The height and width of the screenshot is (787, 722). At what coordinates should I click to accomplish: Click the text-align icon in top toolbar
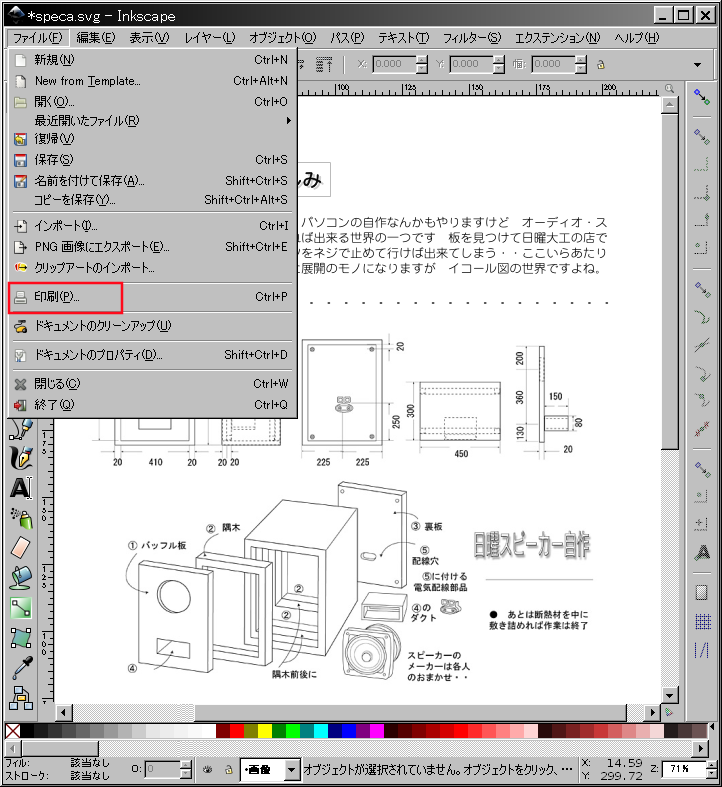point(324,64)
